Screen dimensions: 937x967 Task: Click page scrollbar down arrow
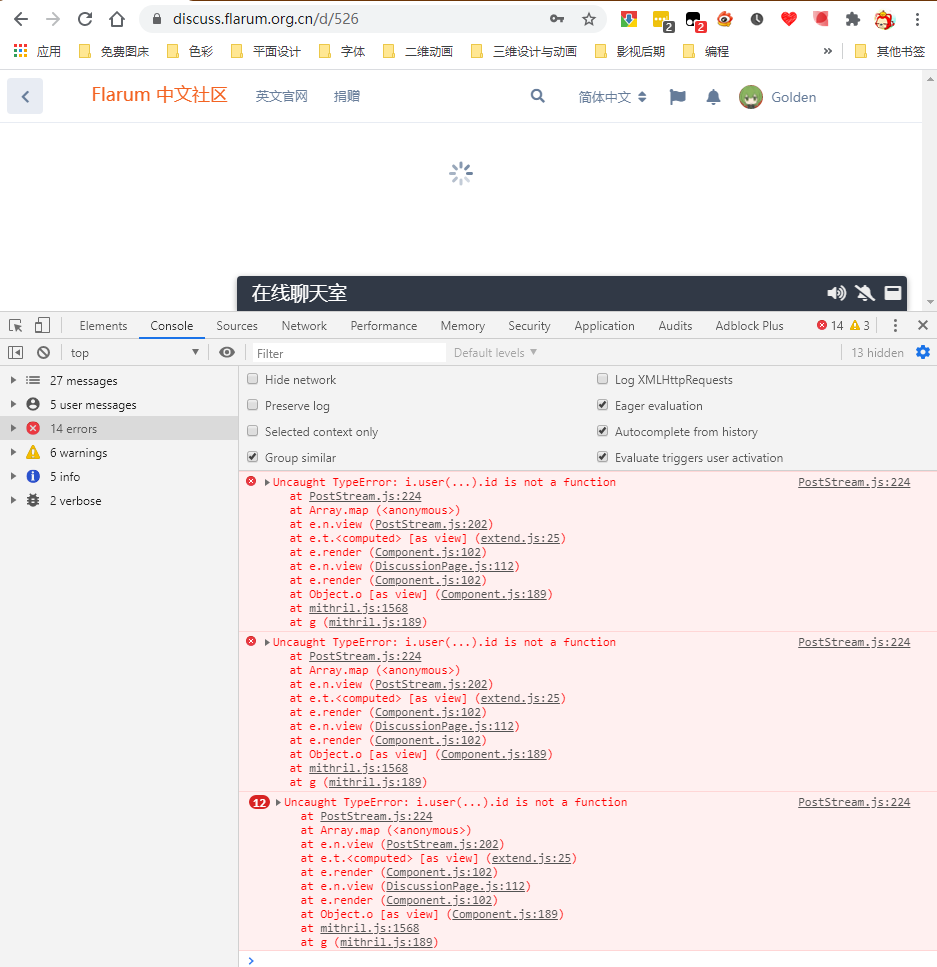point(930,302)
